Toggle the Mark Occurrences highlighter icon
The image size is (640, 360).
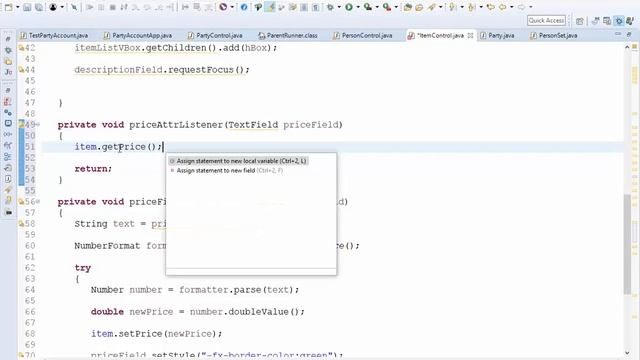(270, 7)
